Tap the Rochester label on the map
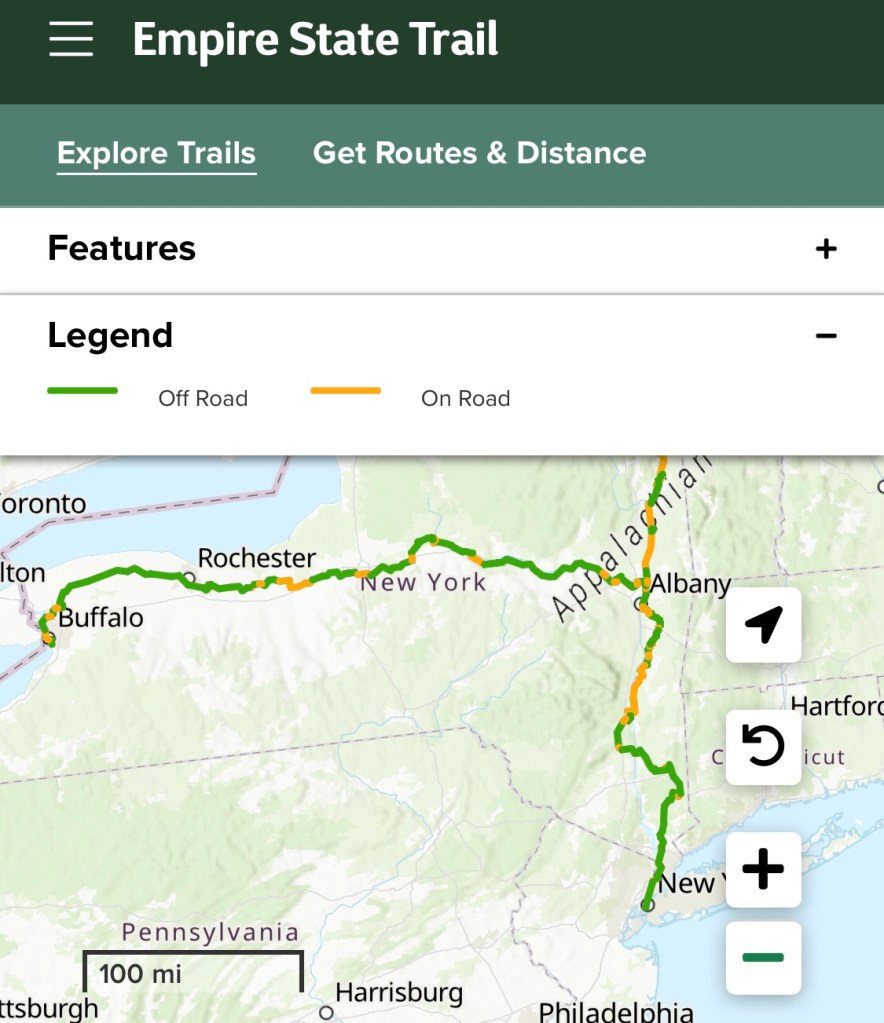 pyautogui.click(x=257, y=557)
